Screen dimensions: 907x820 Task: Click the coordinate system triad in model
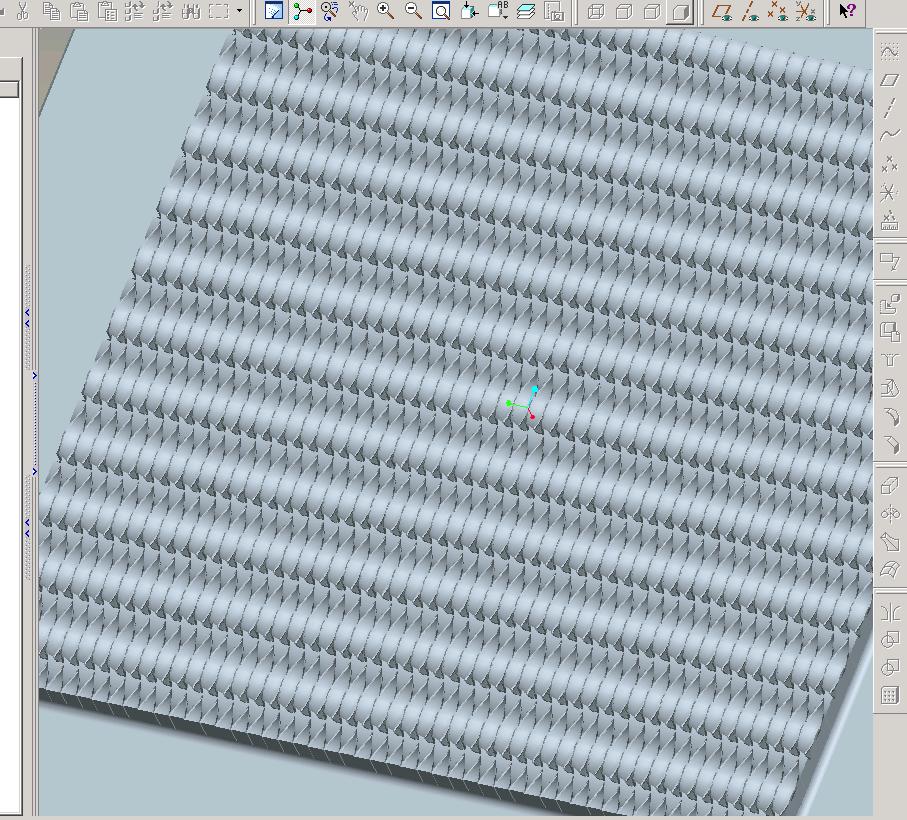[x=523, y=402]
